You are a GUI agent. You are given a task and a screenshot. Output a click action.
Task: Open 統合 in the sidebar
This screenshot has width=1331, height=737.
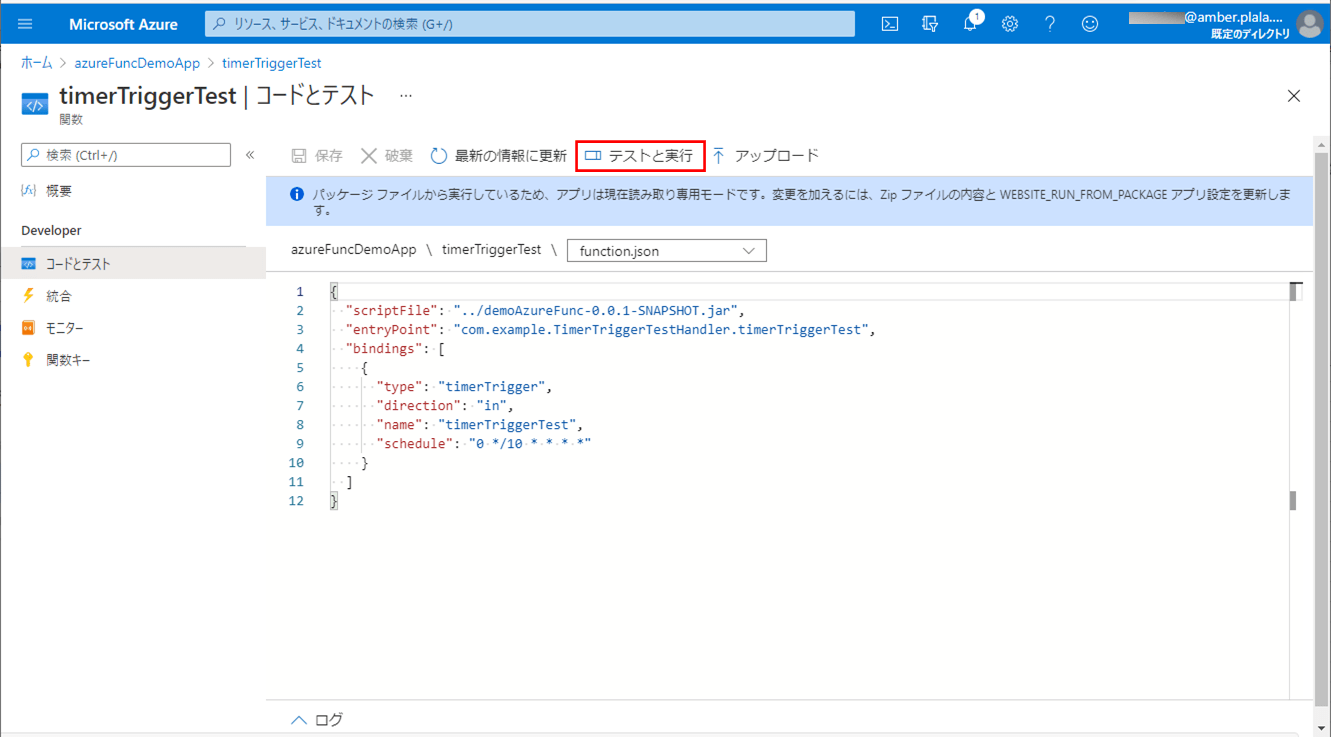click(x=59, y=296)
